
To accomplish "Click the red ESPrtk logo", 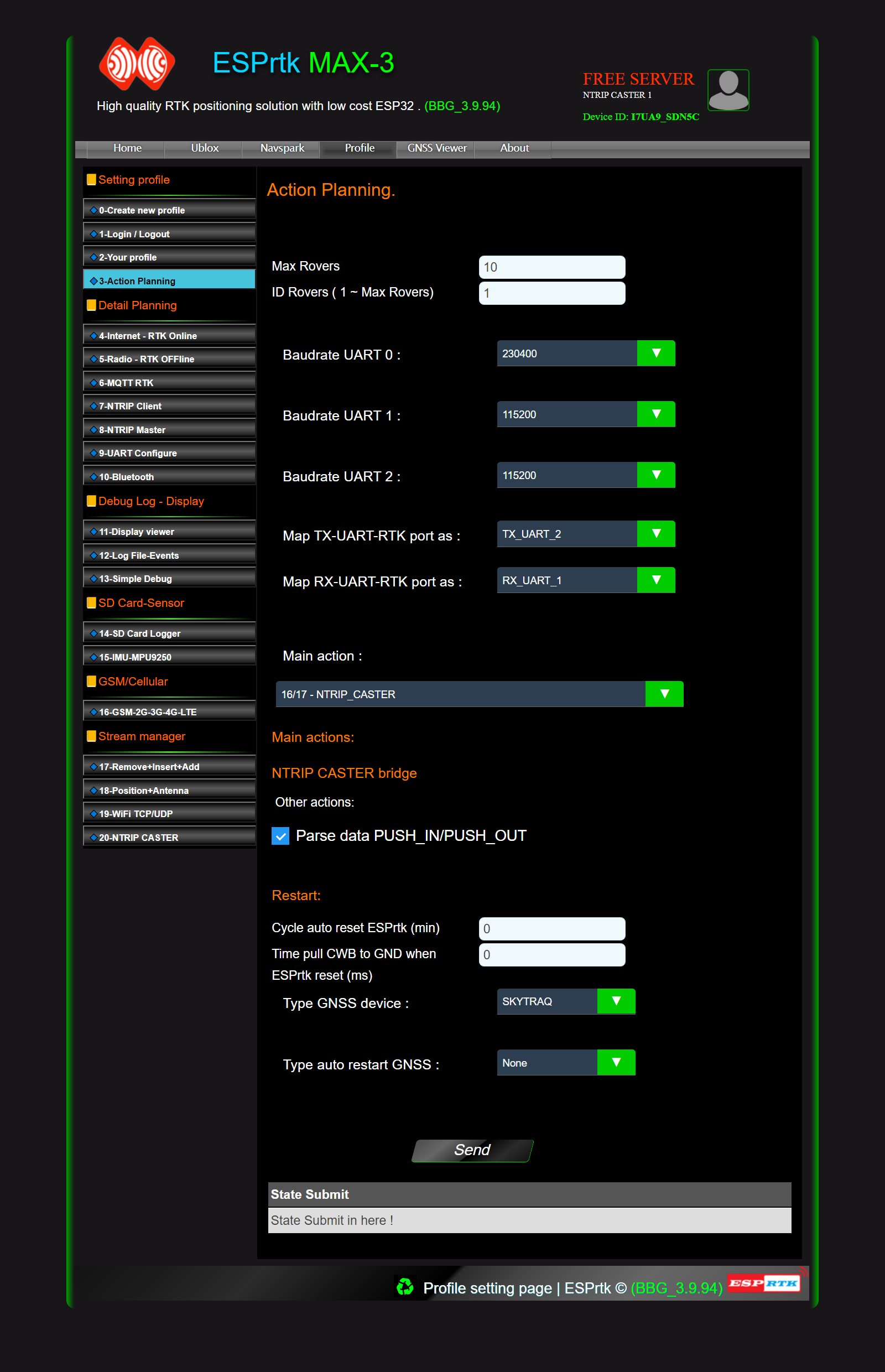I will pos(136,64).
